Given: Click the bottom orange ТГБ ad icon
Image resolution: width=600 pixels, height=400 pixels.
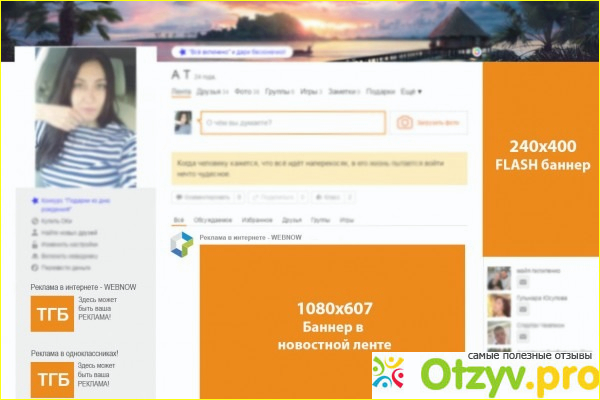Looking at the screenshot, I should 51,378.
